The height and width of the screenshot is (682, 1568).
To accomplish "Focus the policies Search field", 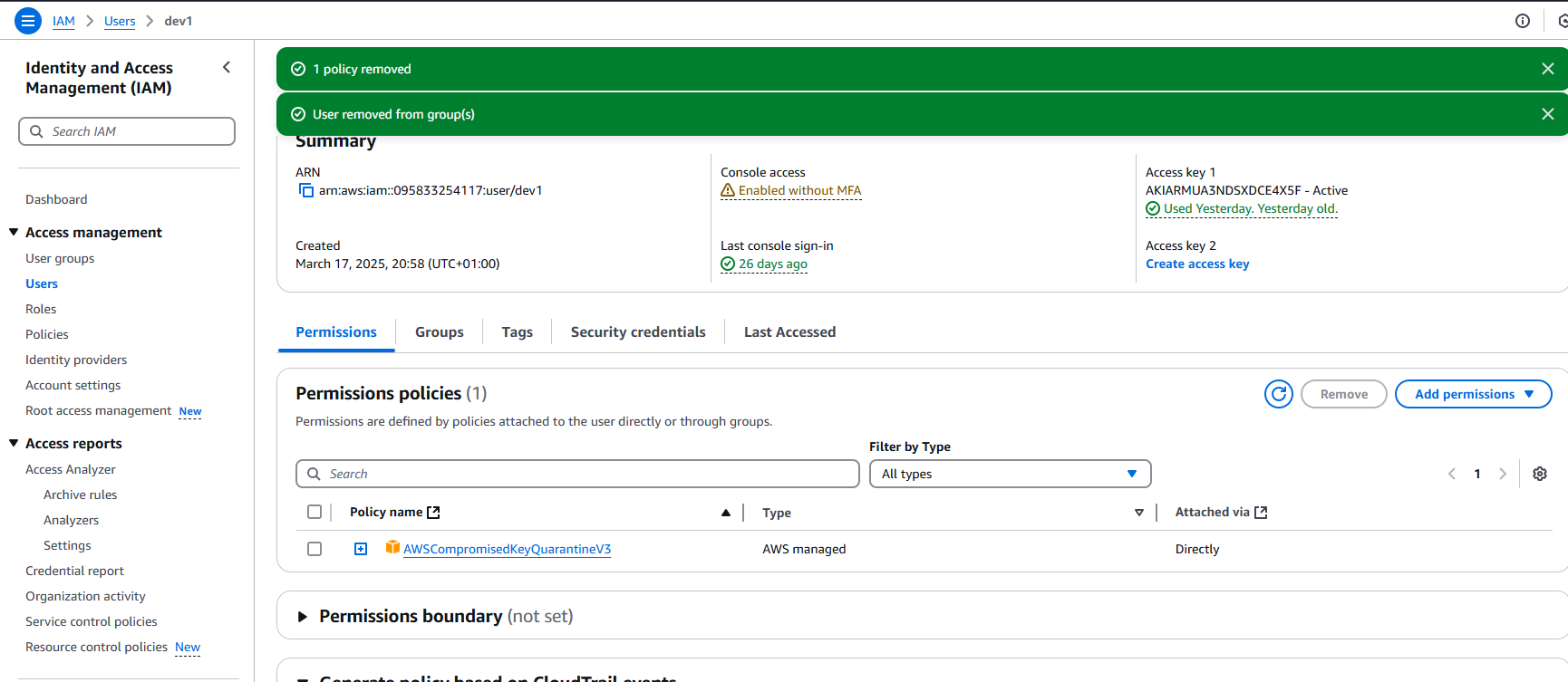I will coord(577,474).
